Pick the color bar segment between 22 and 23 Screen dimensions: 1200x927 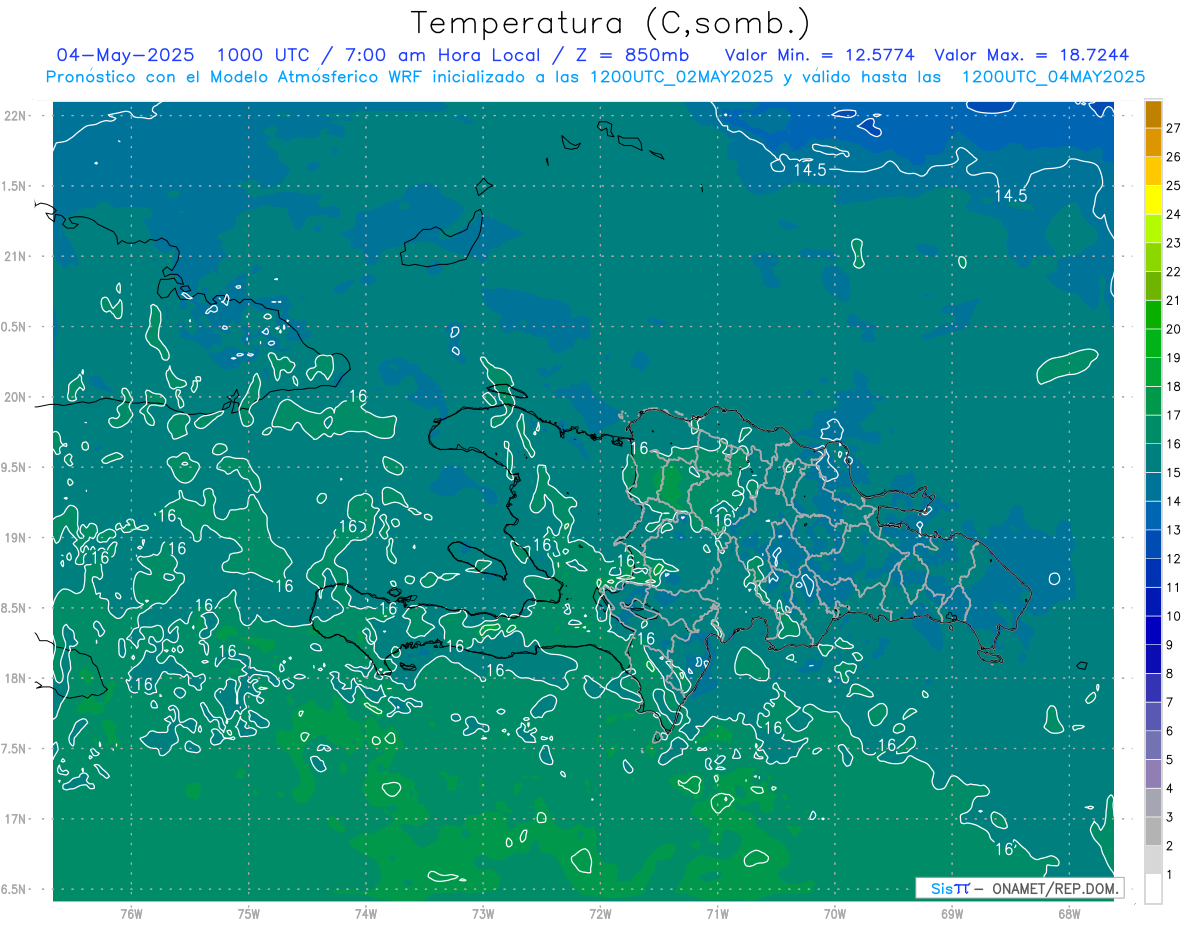click(1153, 257)
